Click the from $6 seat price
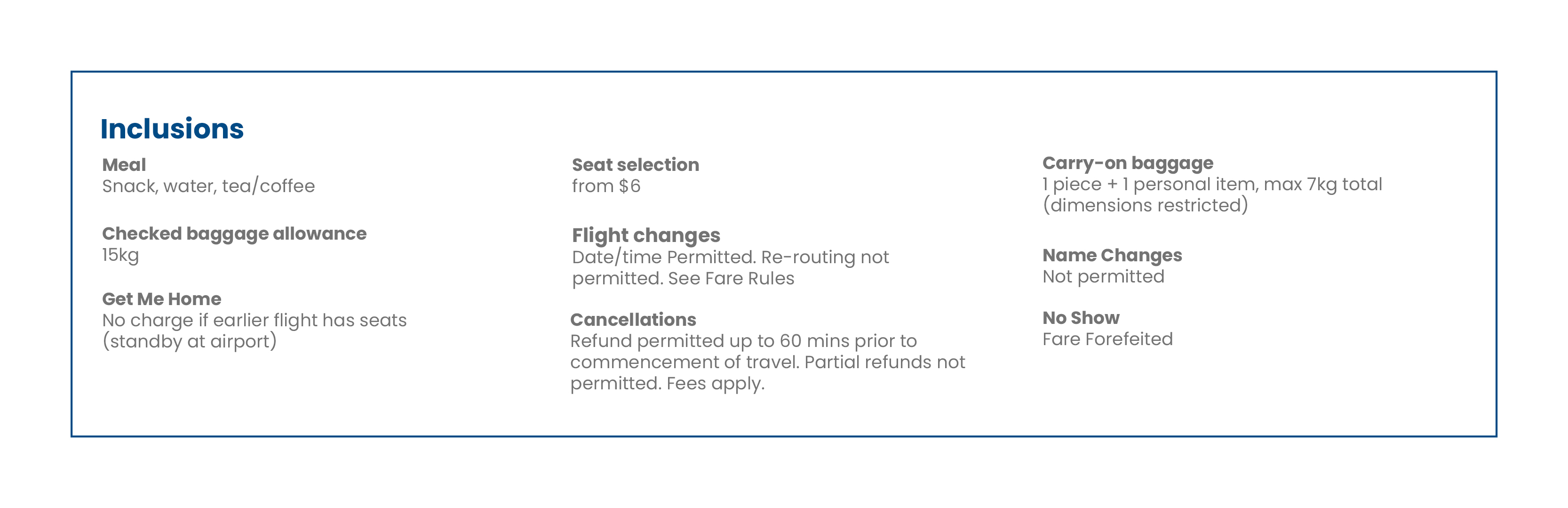The width and height of the screenshot is (1568, 508). click(x=606, y=186)
